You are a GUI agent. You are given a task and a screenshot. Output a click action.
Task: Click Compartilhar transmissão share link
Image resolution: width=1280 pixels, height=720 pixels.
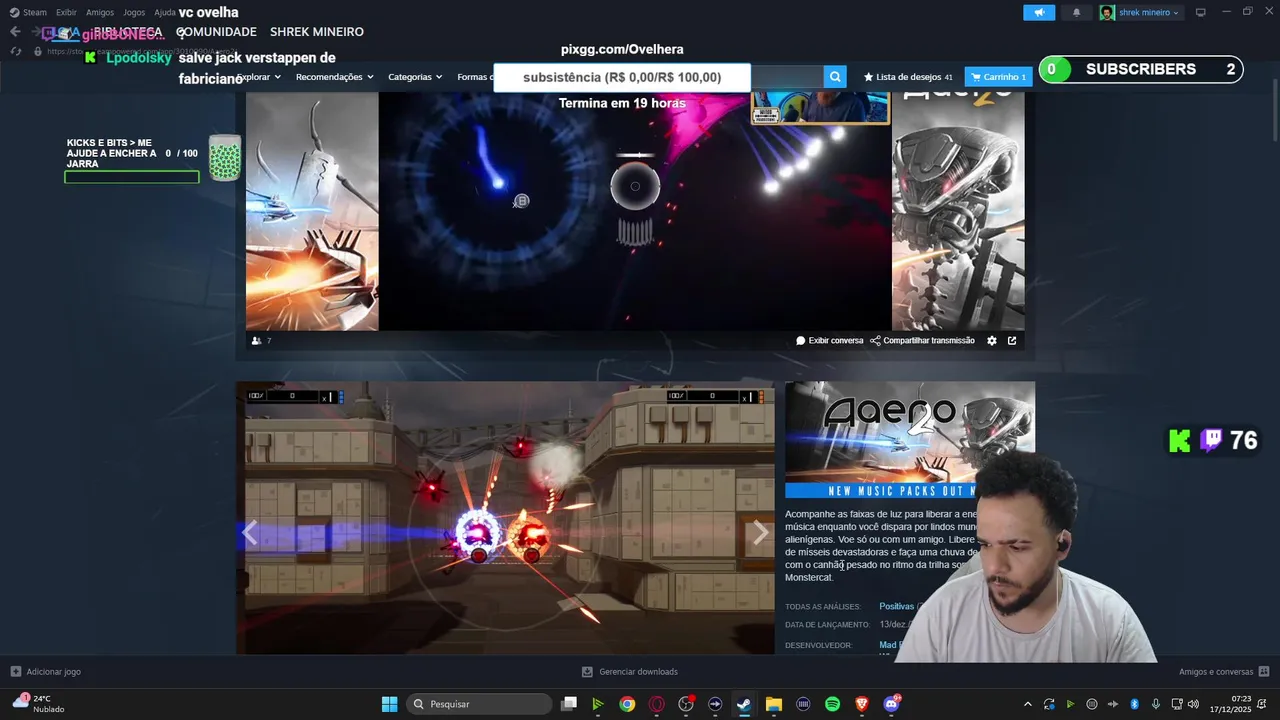922,341
